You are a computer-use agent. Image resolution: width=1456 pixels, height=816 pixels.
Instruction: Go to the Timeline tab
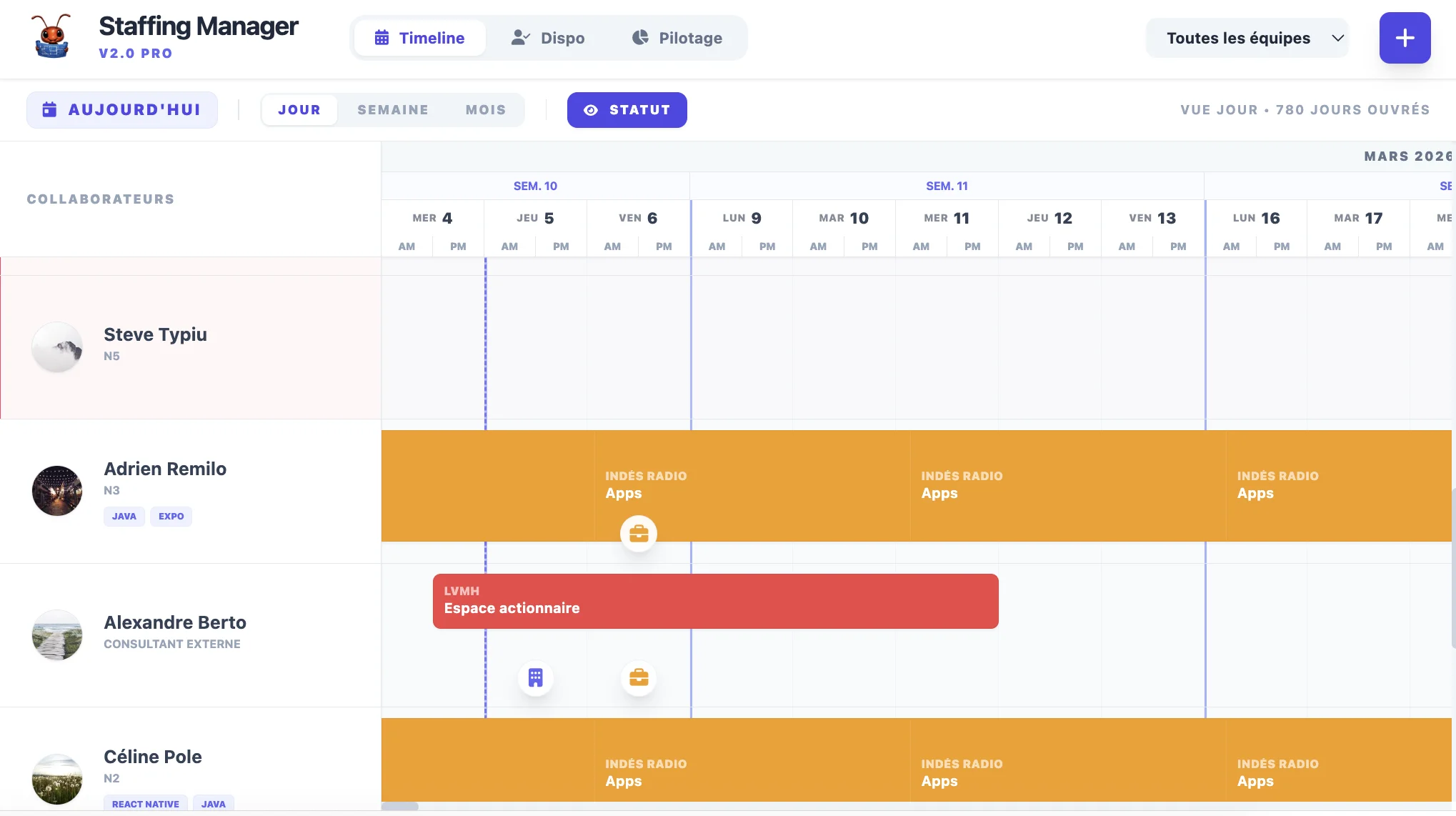click(x=419, y=38)
